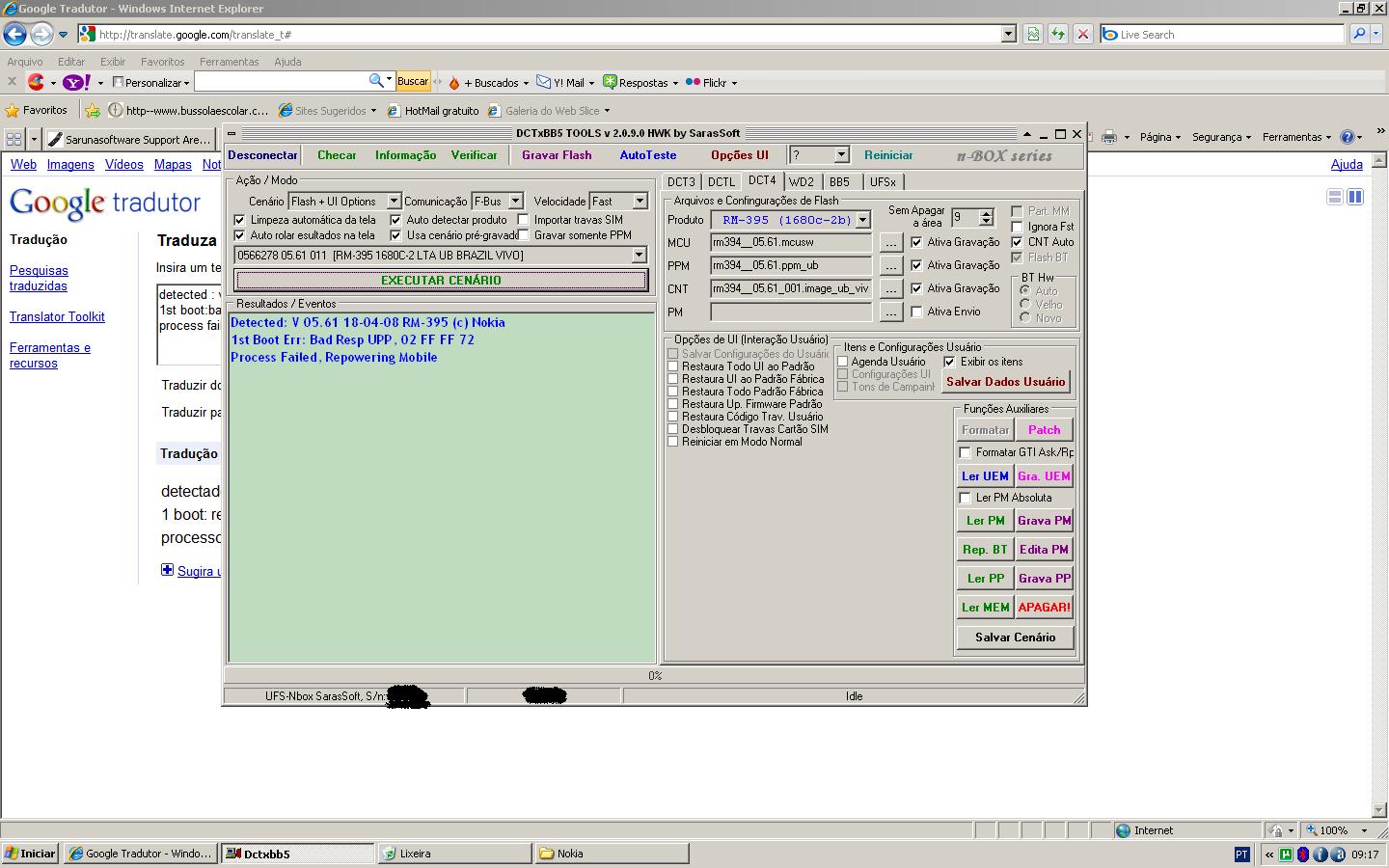The width and height of the screenshot is (1389, 868).
Task: Click the Help question mark icon
Action: [1348, 137]
